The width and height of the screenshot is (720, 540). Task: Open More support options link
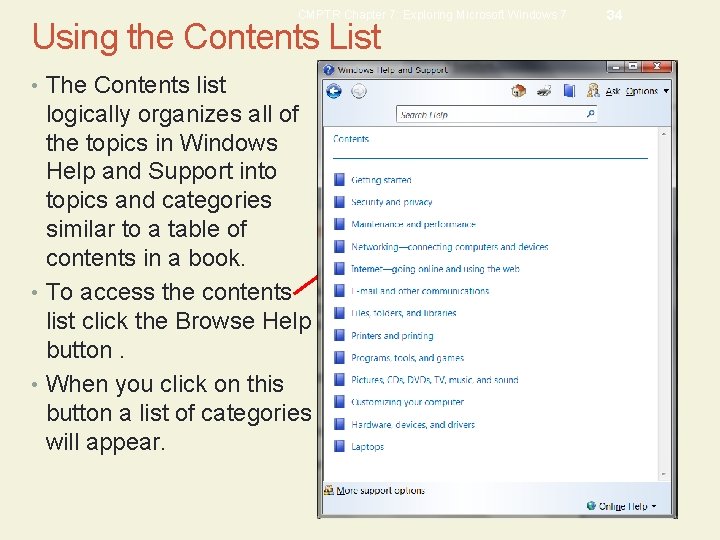[x=380, y=490]
